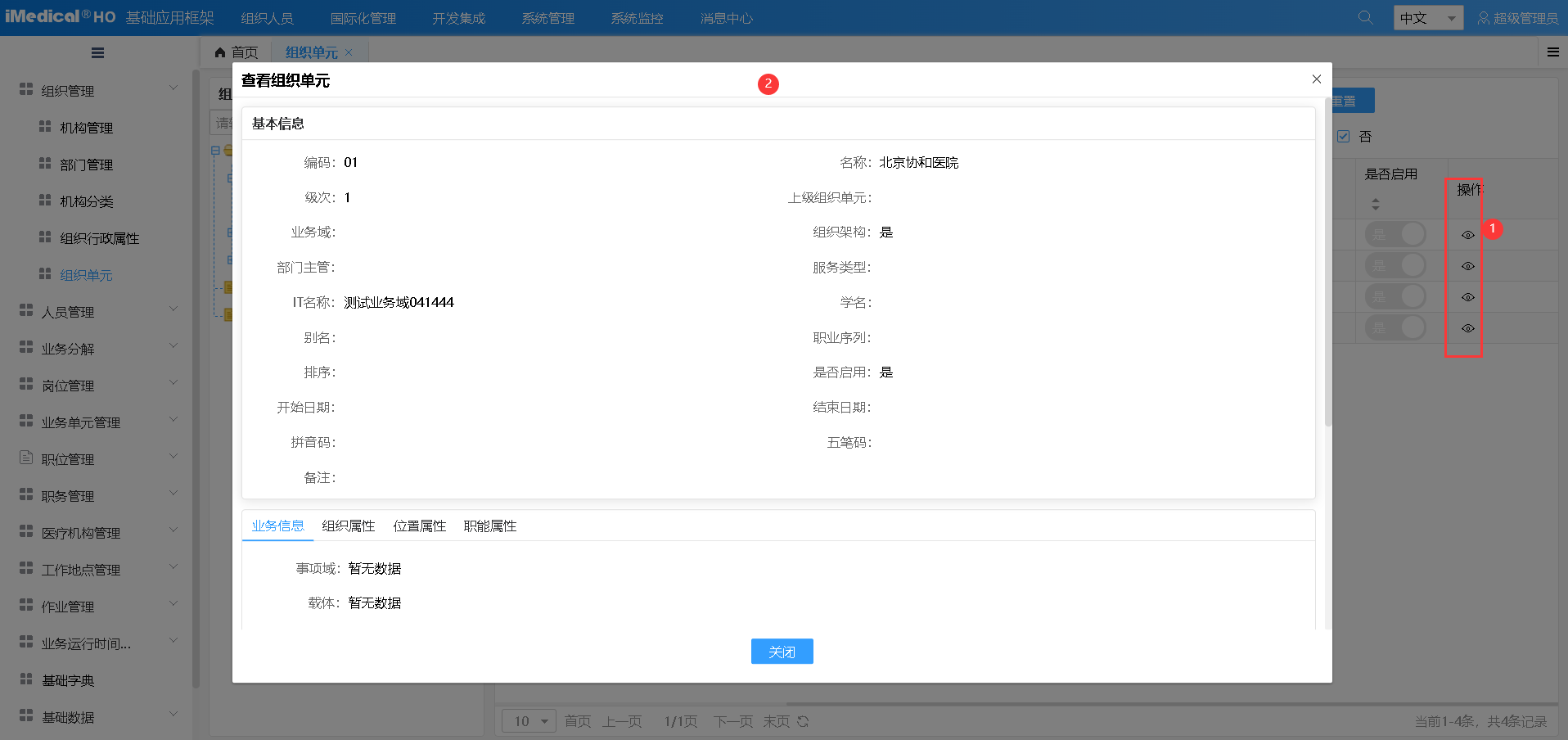
Task: Toggle the 是否启用 switch in third row
Action: point(1395,296)
